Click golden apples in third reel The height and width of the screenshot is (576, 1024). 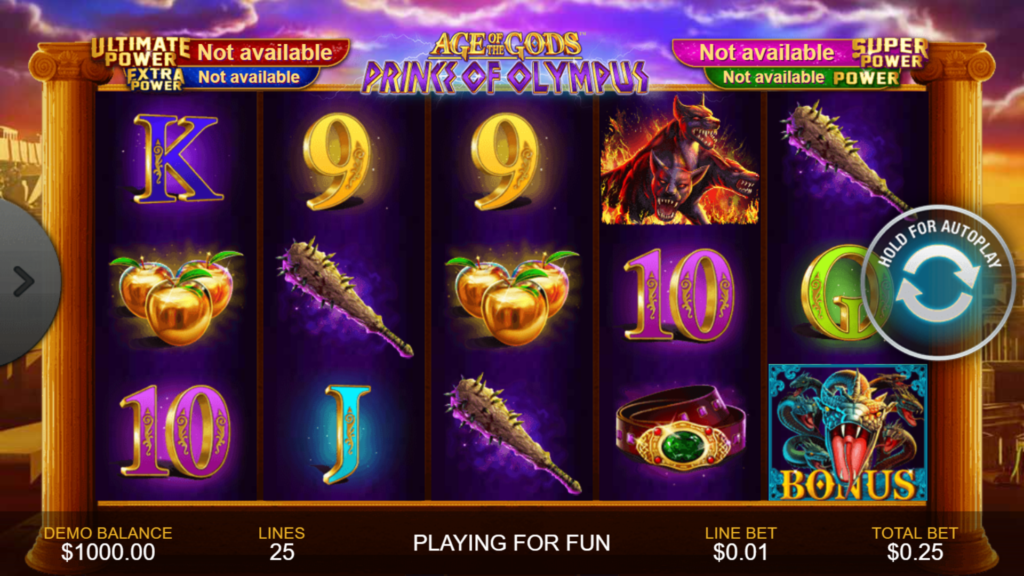[511, 297]
